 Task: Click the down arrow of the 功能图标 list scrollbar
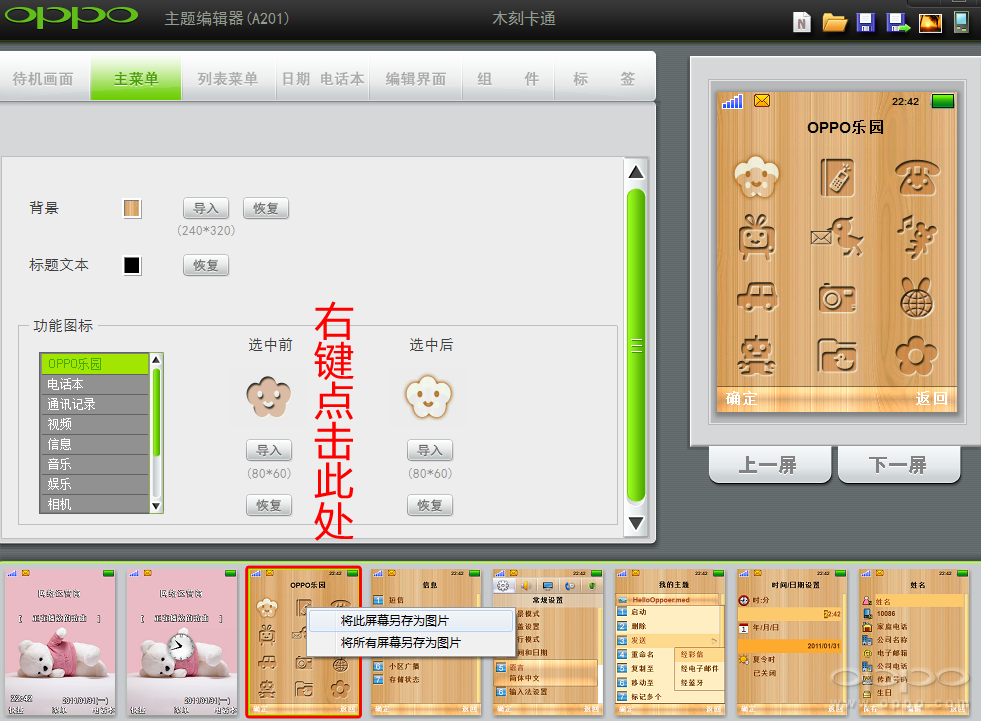(x=156, y=506)
